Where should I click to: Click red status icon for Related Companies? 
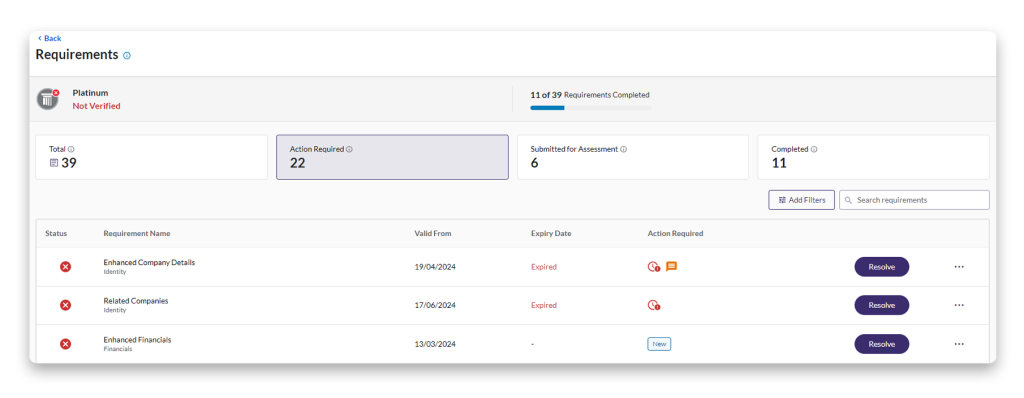pyautogui.click(x=65, y=305)
